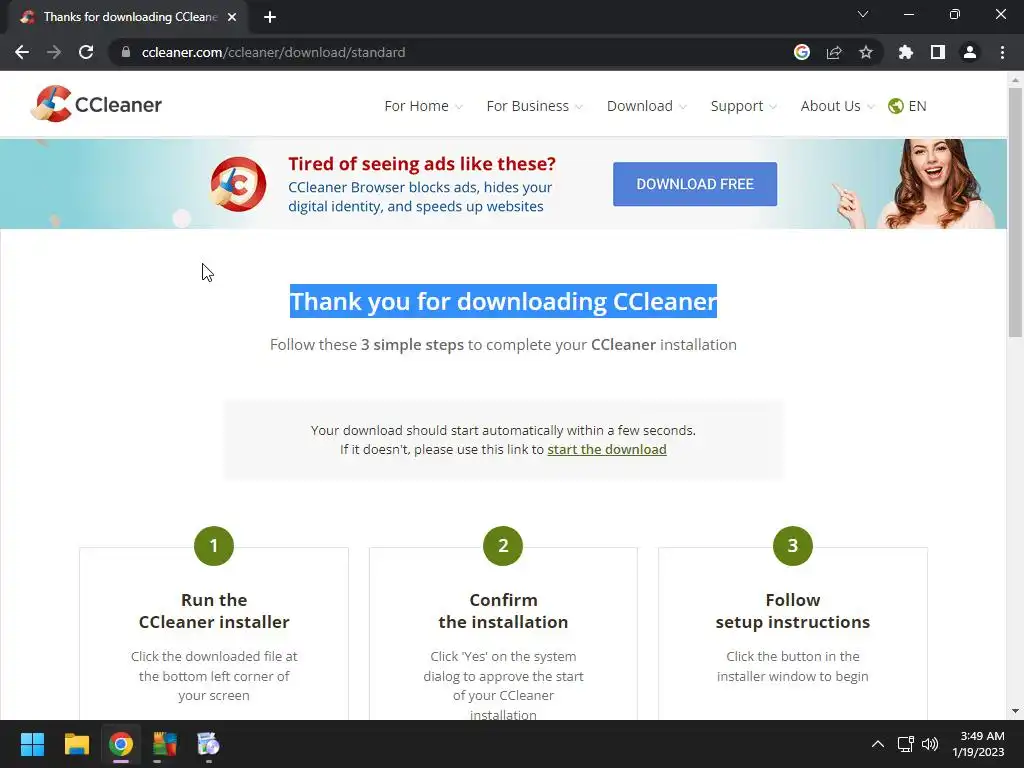The height and width of the screenshot is (768, 1024).
Task: Open the volume speaker tray icon
Action: pyautogui.click(x=930, y=744)
